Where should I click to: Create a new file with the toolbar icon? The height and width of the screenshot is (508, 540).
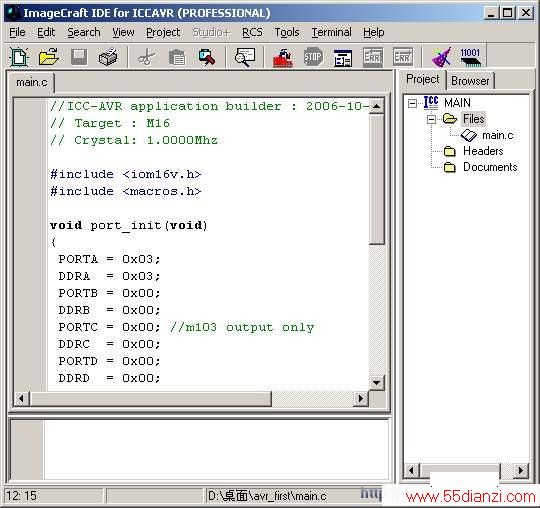[19, 57]
